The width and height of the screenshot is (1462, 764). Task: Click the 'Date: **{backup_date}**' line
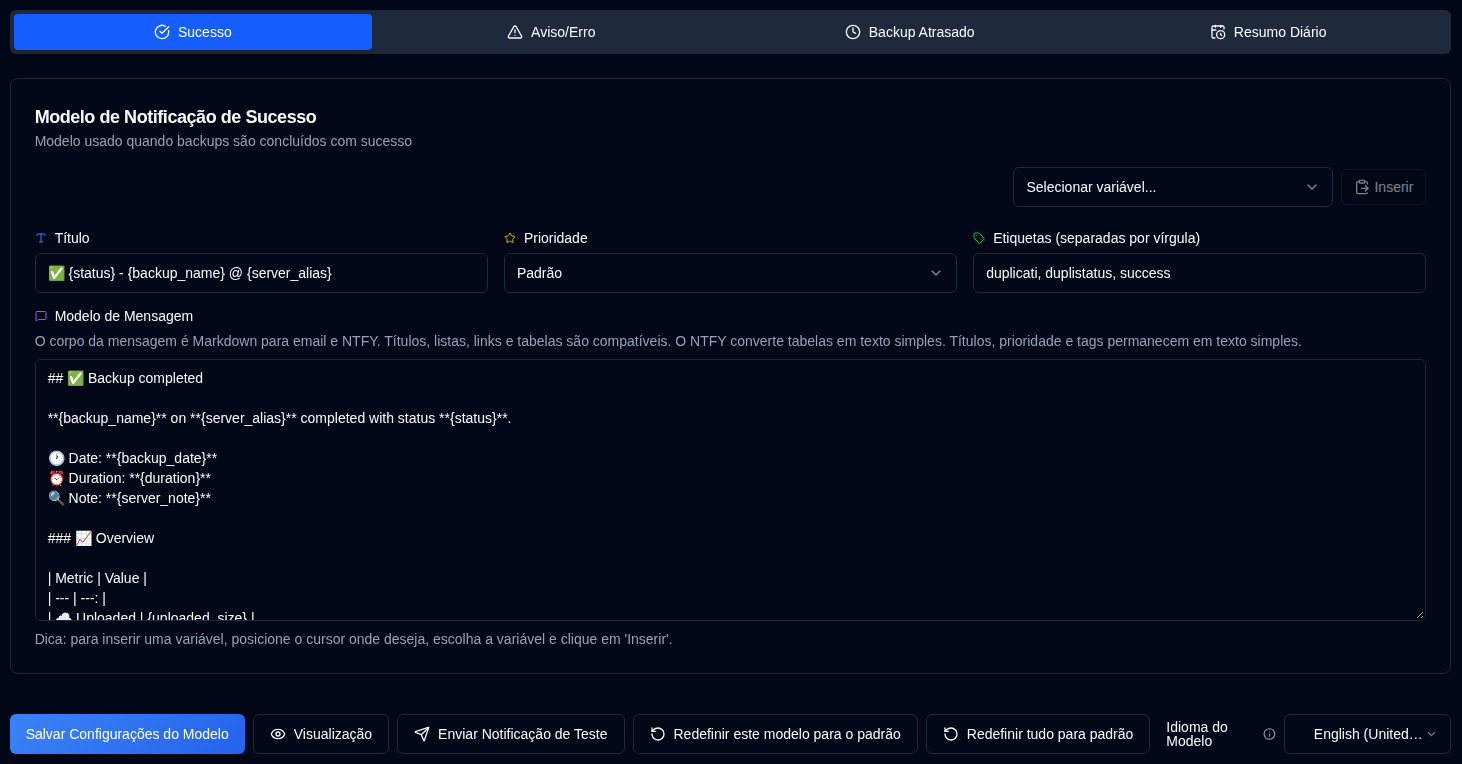pyautogui.click(x=132, y=458)
